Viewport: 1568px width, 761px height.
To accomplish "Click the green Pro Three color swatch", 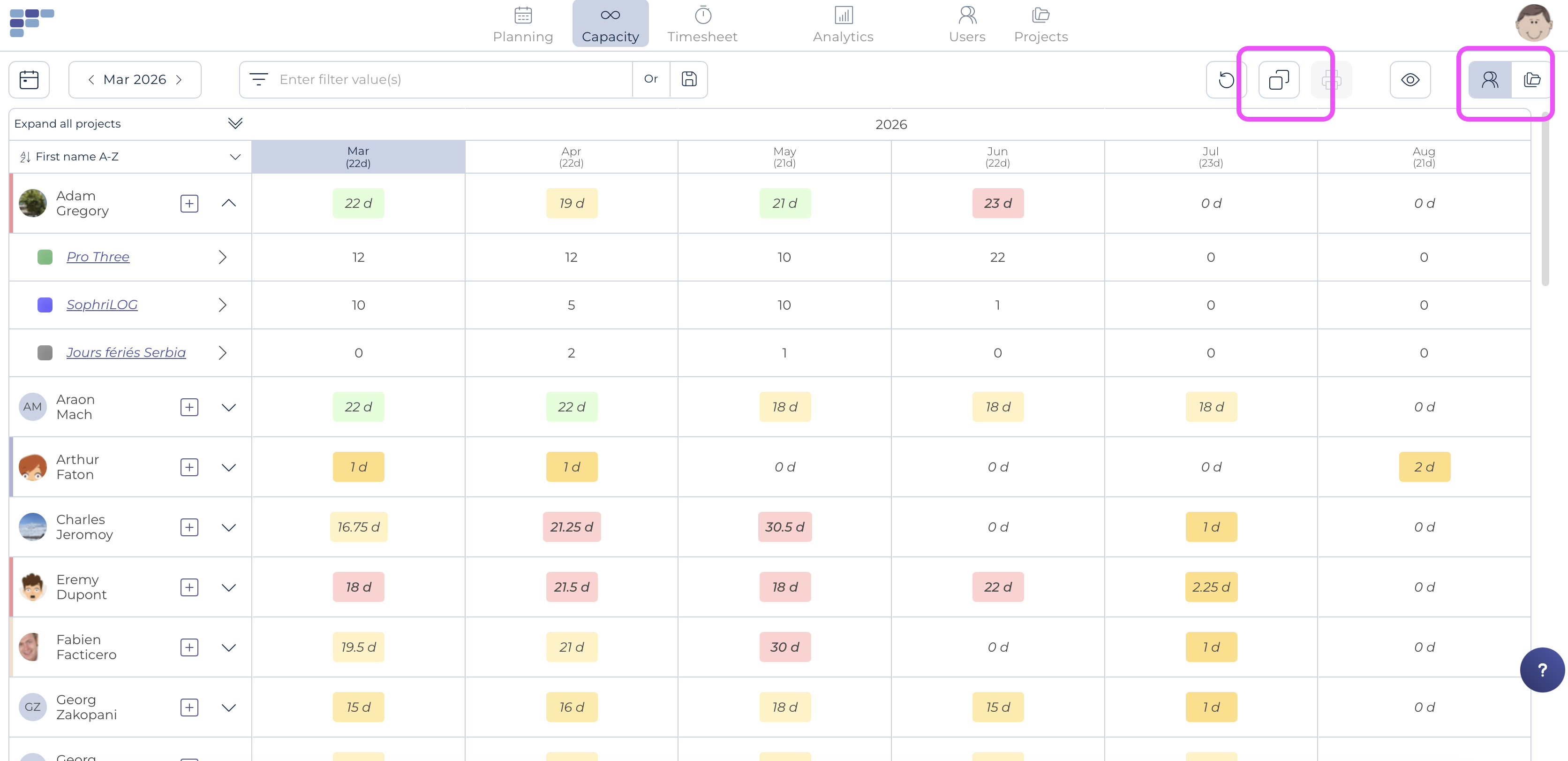I will coord(45,257).
